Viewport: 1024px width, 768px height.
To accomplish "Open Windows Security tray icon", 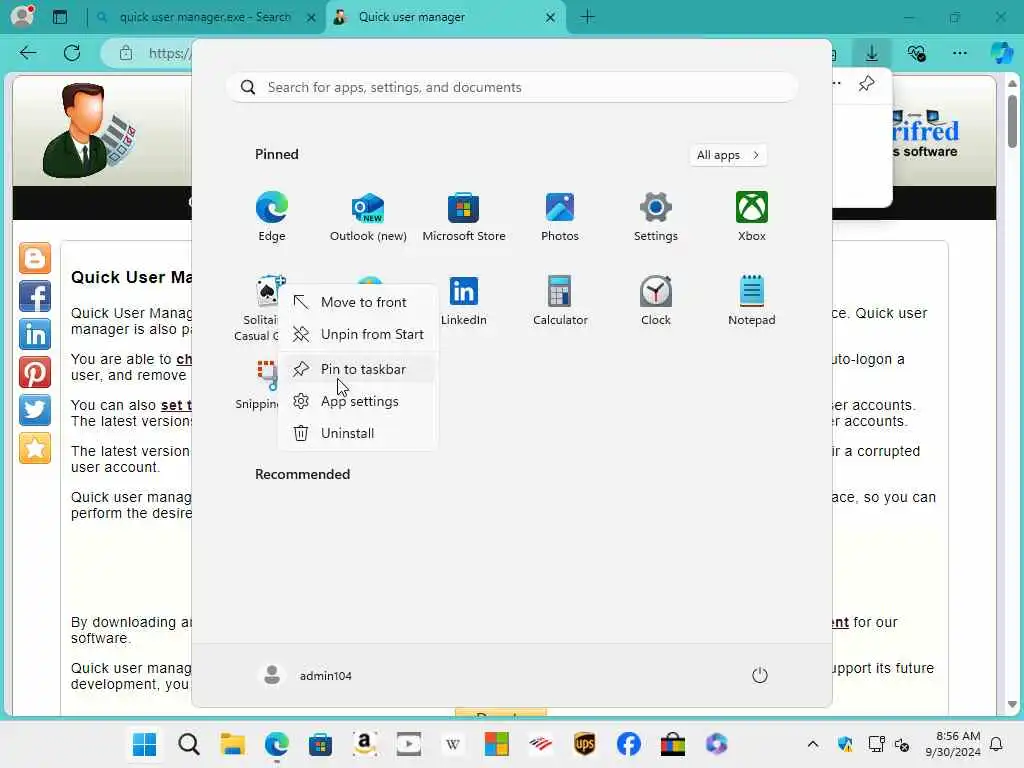I will pyautogui.click(x=845, y=744).
